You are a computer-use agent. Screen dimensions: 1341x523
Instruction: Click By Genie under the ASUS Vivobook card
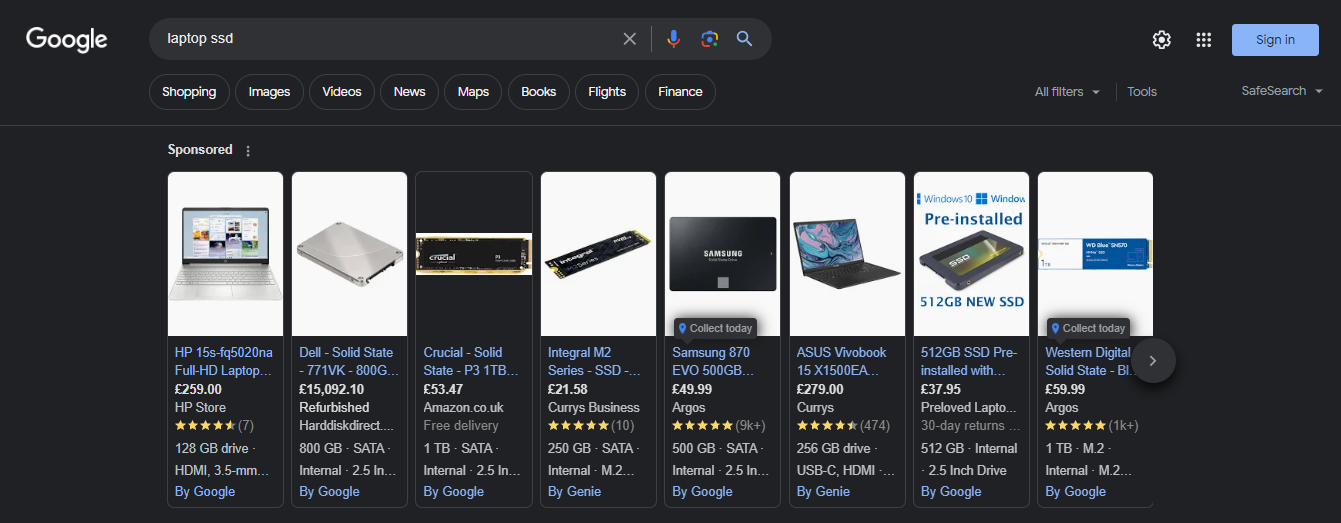pyautogui.click(x=823, y=491)
